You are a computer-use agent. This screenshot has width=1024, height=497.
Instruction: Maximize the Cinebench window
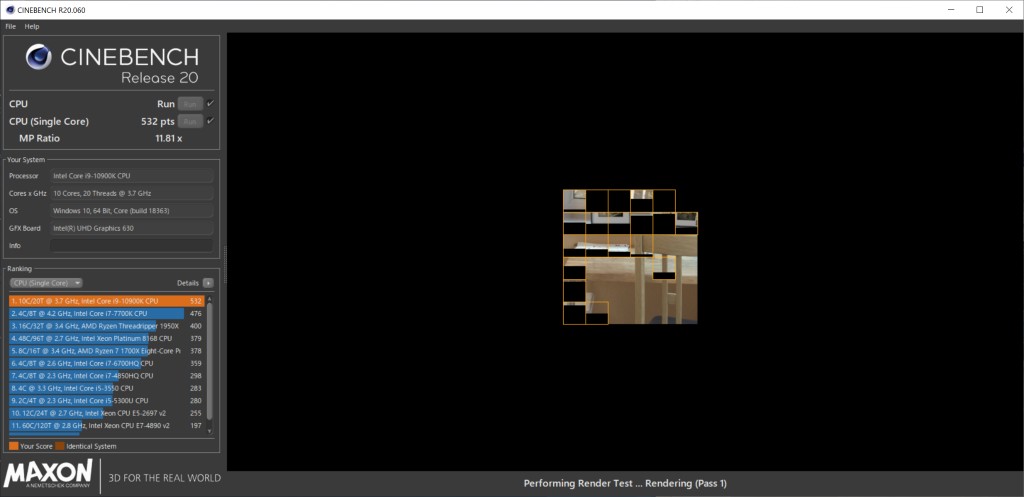(x=980, y=10)
